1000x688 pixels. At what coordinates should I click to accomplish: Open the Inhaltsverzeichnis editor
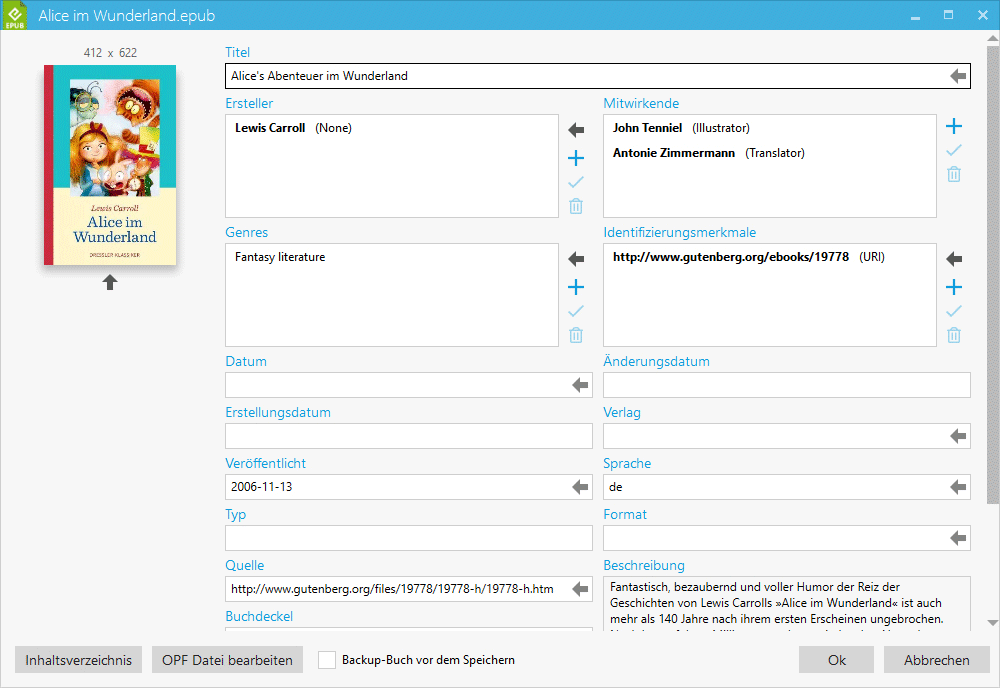[x=78, y=660]
